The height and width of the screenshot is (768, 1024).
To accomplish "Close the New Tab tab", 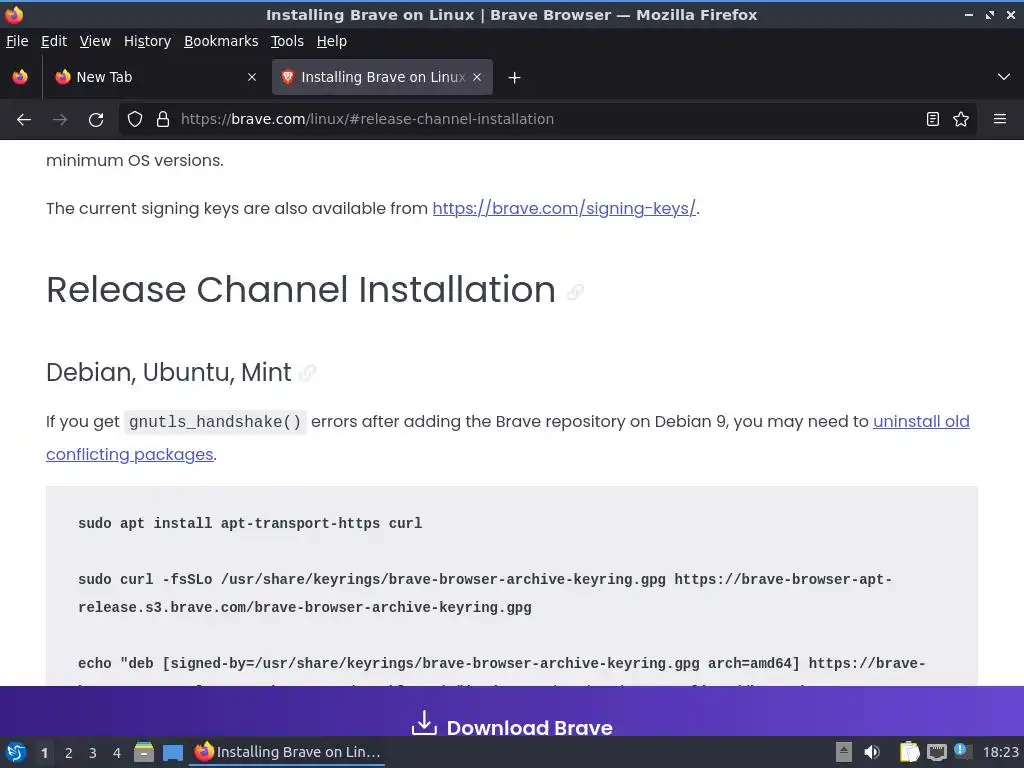I will coord(252,77).
